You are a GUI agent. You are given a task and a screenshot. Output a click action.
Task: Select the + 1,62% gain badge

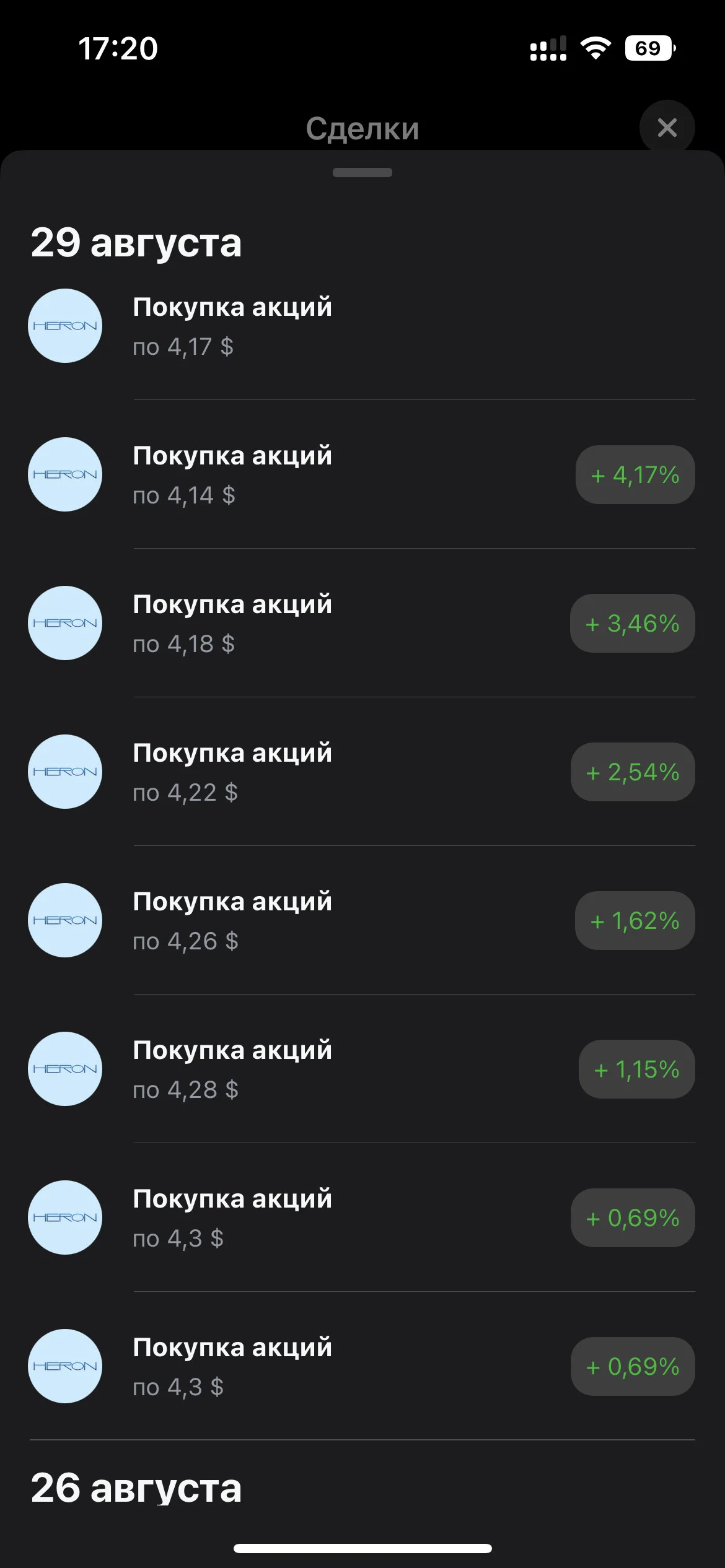pyautogui.click(x=635, y=921)
